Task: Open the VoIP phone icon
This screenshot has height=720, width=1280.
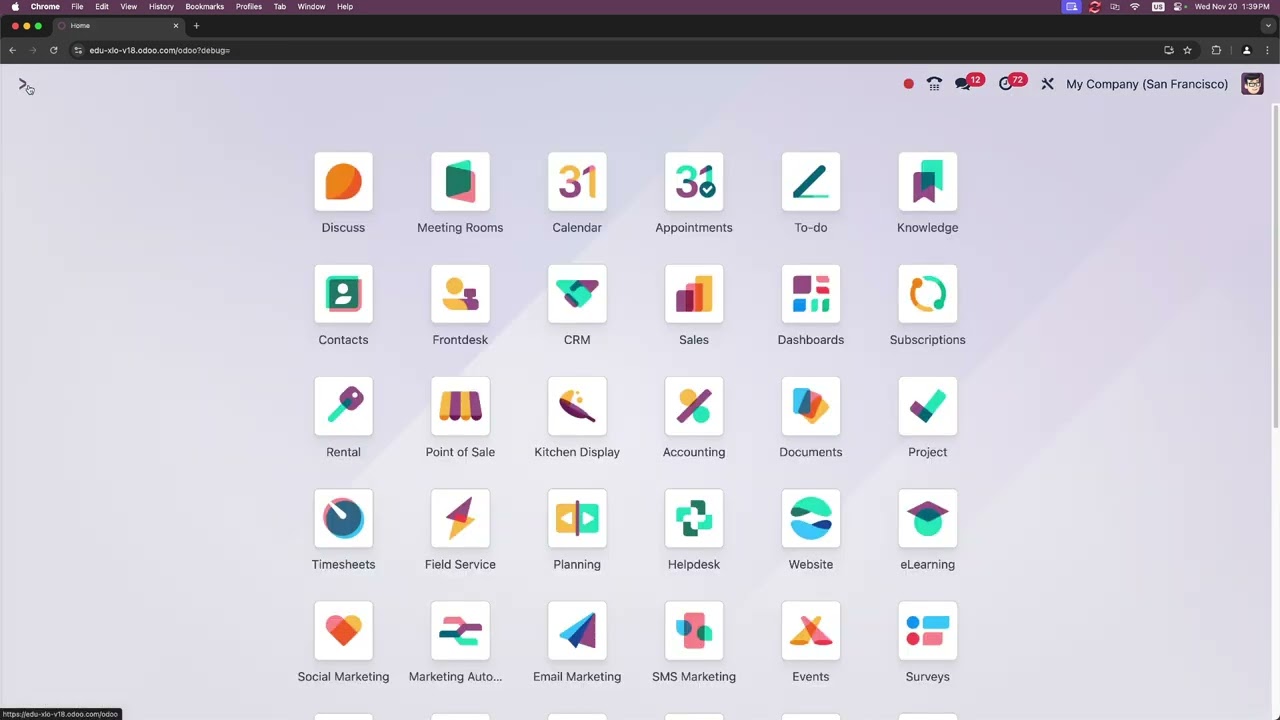Action: click(934, 84)
